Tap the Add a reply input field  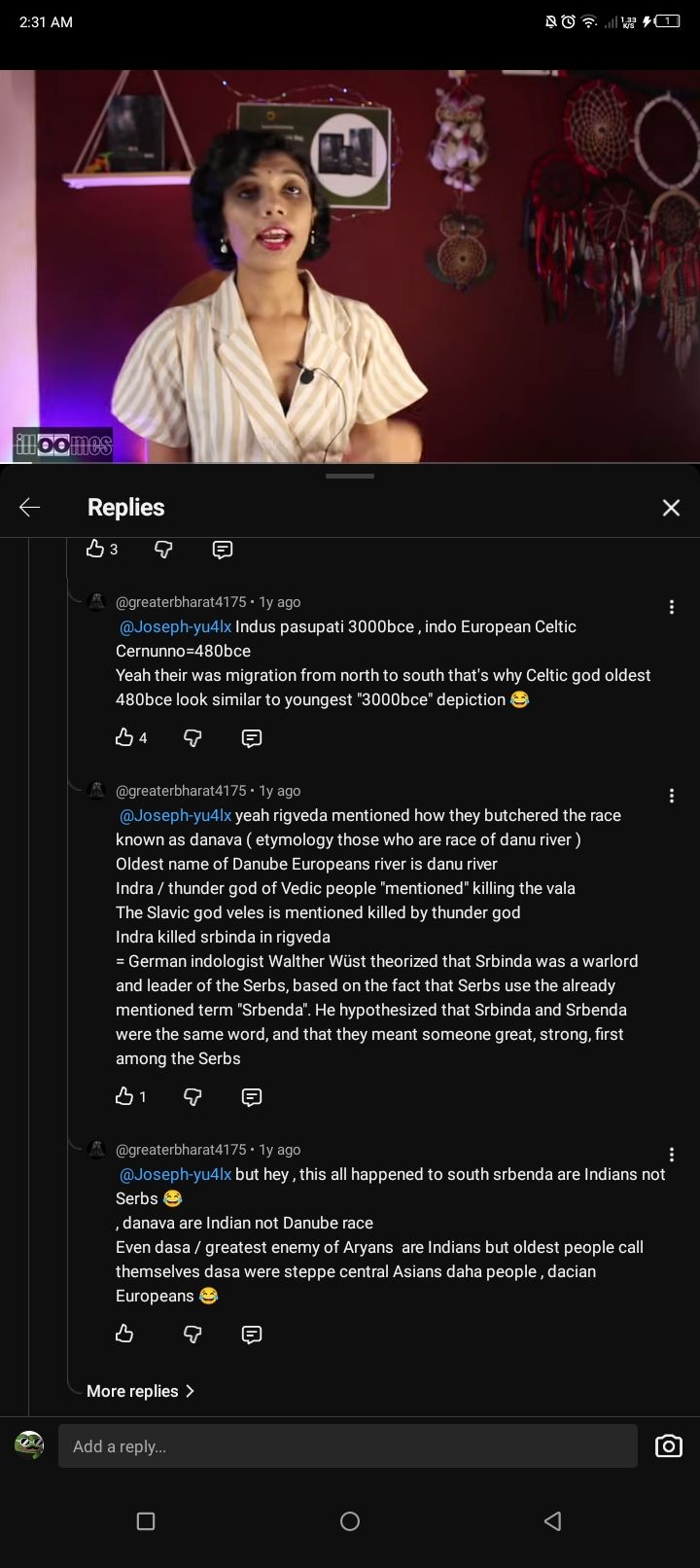[347, 1446]
